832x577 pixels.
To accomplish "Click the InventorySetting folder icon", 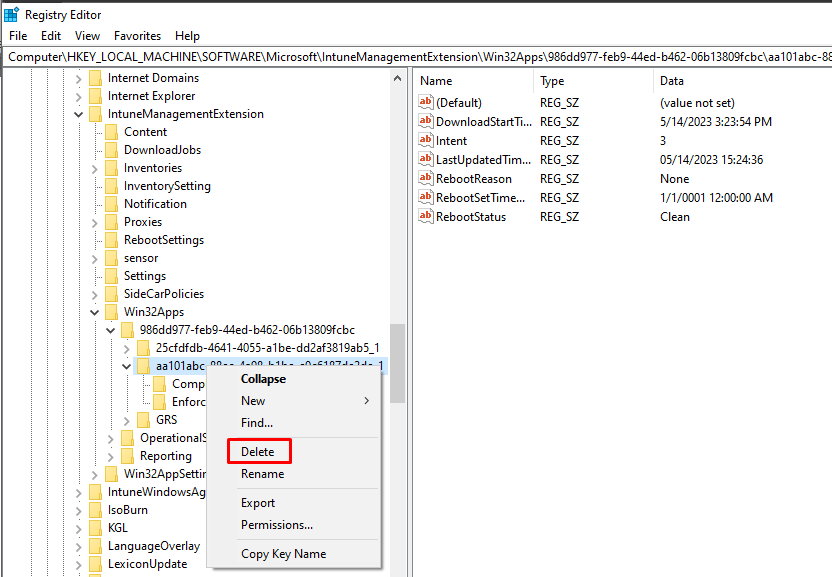I will pyautogui.click(x=111, y=186).
